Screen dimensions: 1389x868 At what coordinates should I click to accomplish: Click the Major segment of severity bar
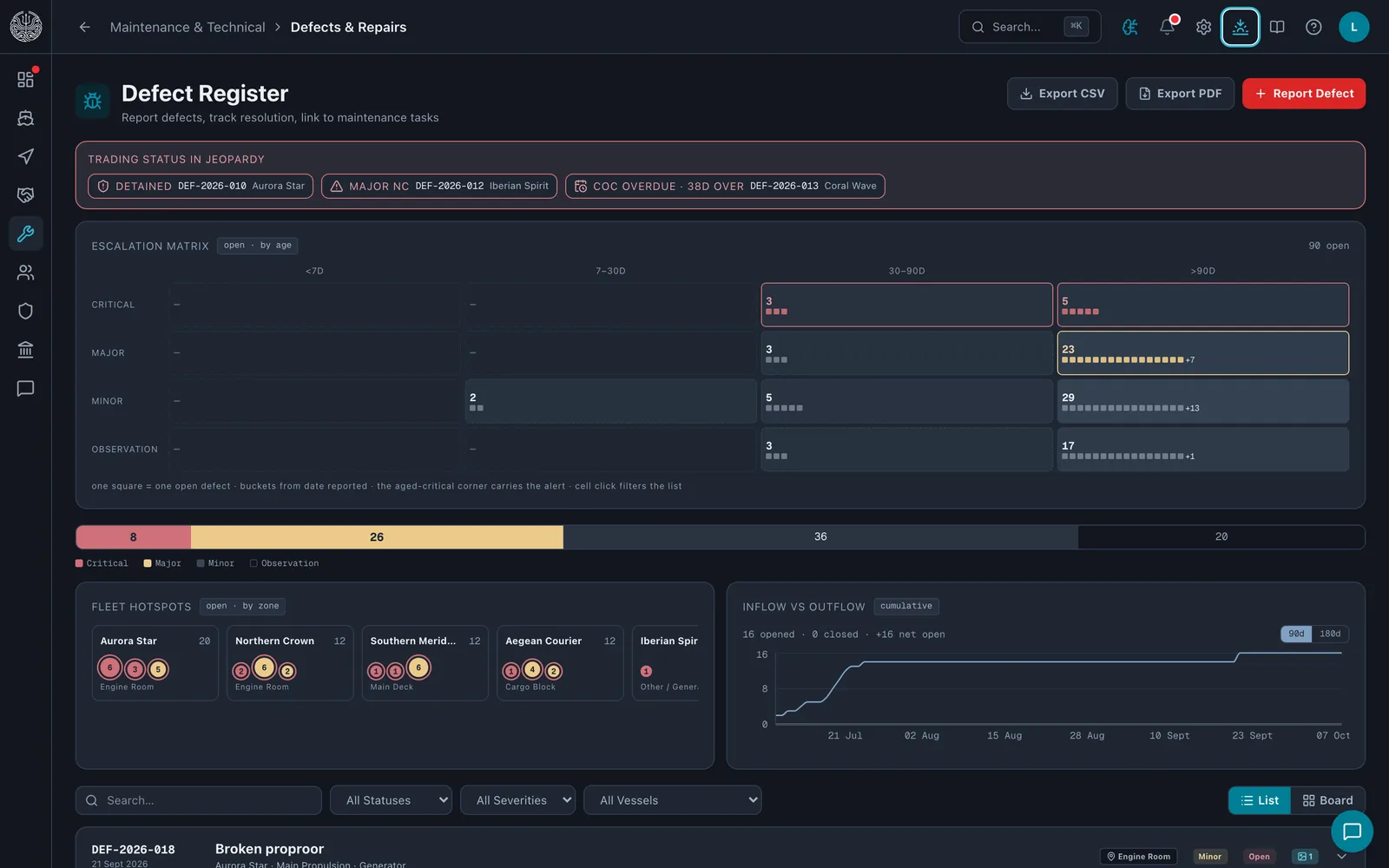377,537
